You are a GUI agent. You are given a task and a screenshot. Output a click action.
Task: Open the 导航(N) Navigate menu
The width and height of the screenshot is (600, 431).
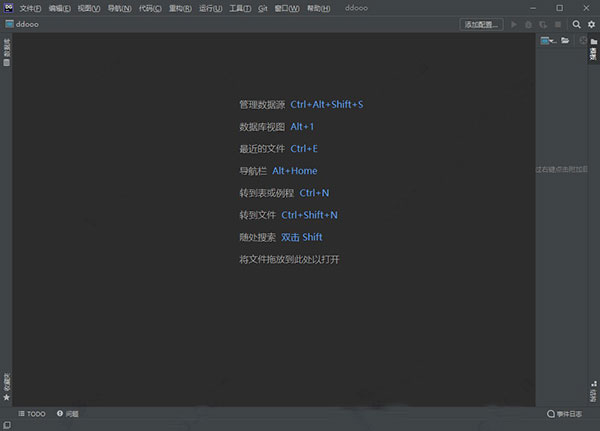(119, 8)
